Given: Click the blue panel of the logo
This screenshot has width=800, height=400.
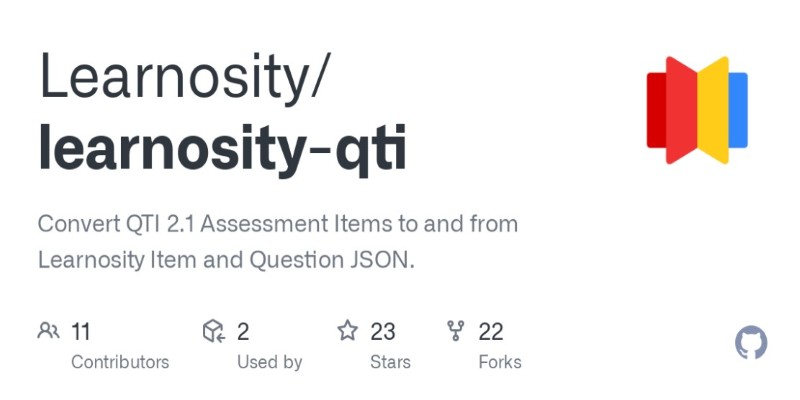Looking at the screenshot, I should click(x=738, y=110).
